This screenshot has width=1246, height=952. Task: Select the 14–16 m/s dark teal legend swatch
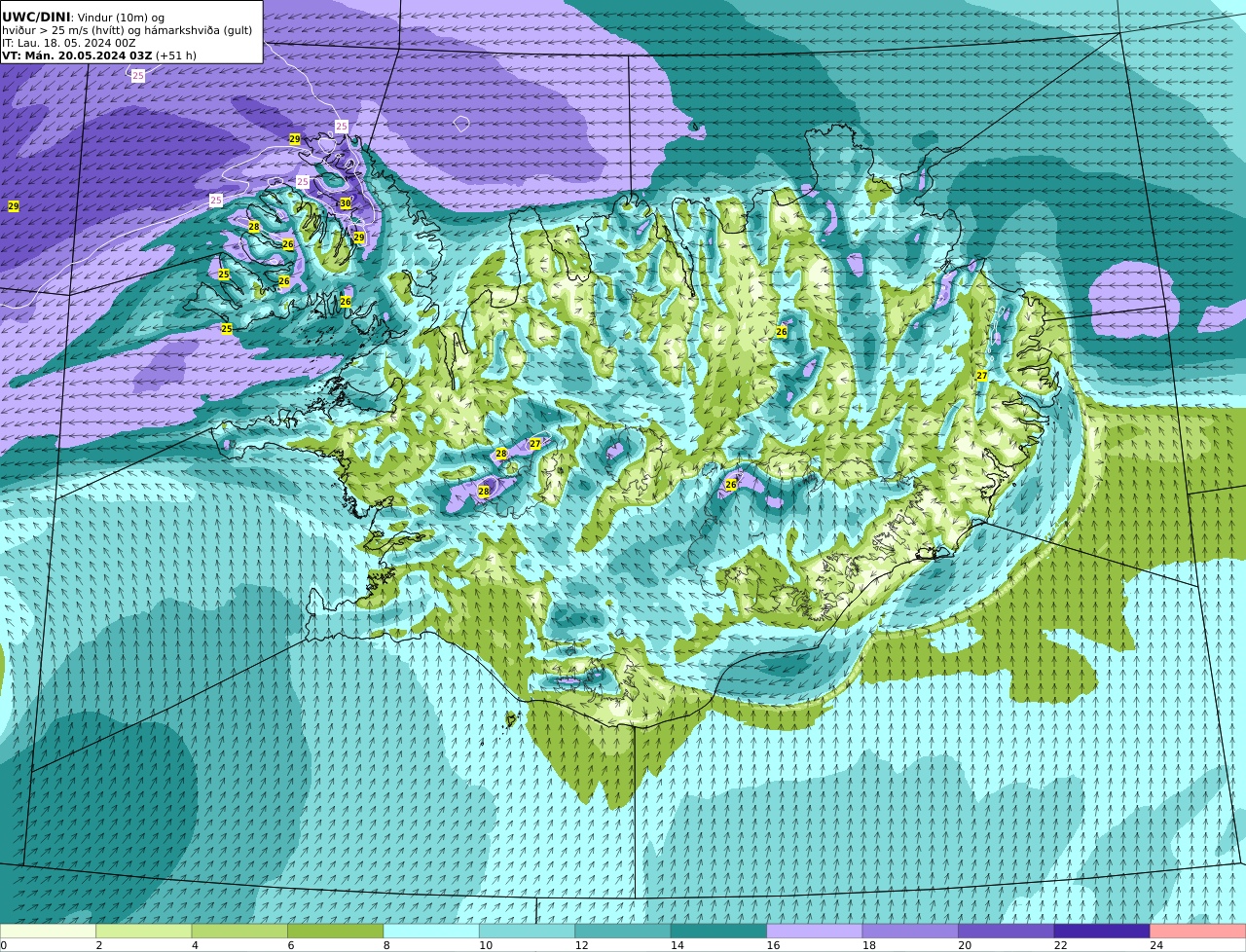[719, 932]
